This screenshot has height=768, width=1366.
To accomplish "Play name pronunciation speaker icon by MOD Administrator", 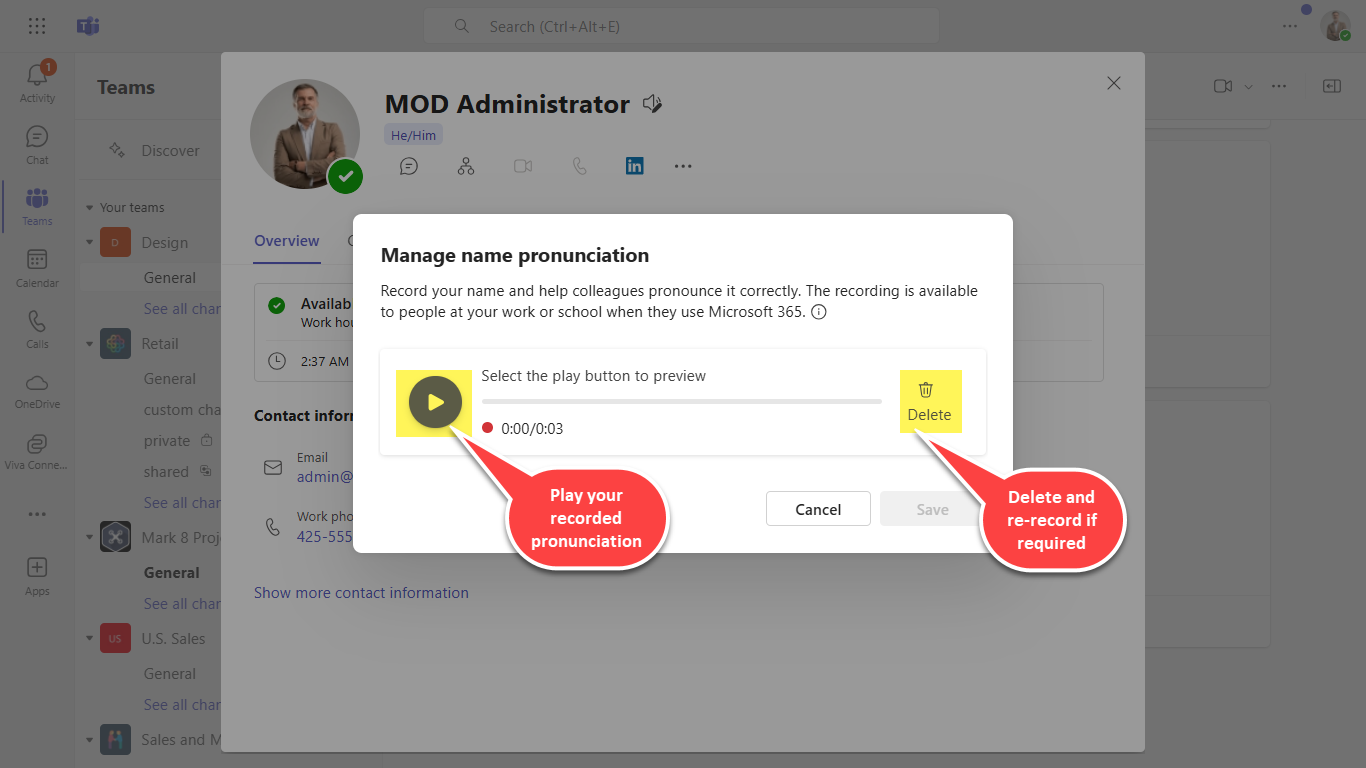I will (652, 104).
